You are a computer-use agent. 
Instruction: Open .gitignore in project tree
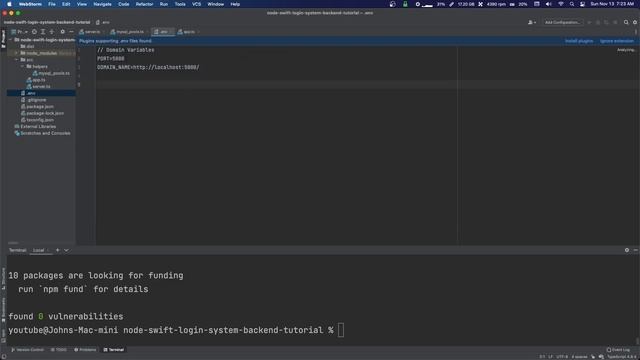coord(33,100)
